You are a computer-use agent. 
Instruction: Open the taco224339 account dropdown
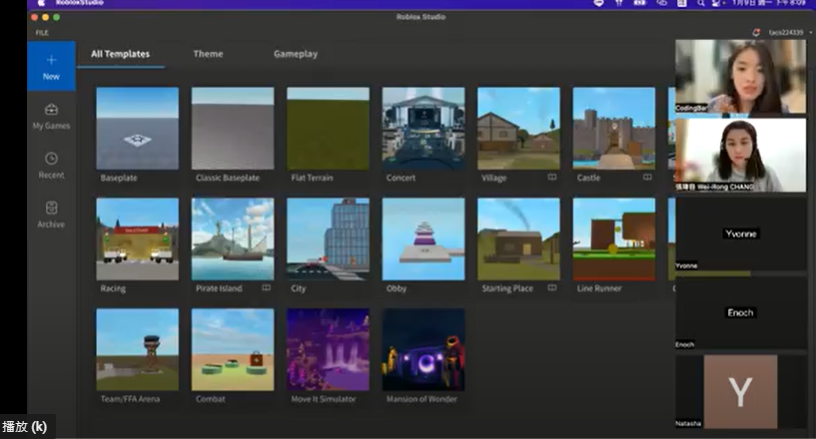point(790,32)
